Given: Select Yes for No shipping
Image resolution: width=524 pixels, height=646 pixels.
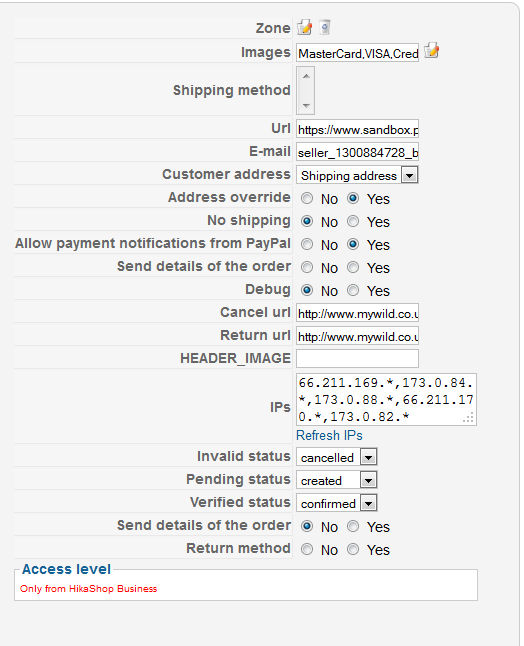Looking at the screenshot, I should [353, 222].
